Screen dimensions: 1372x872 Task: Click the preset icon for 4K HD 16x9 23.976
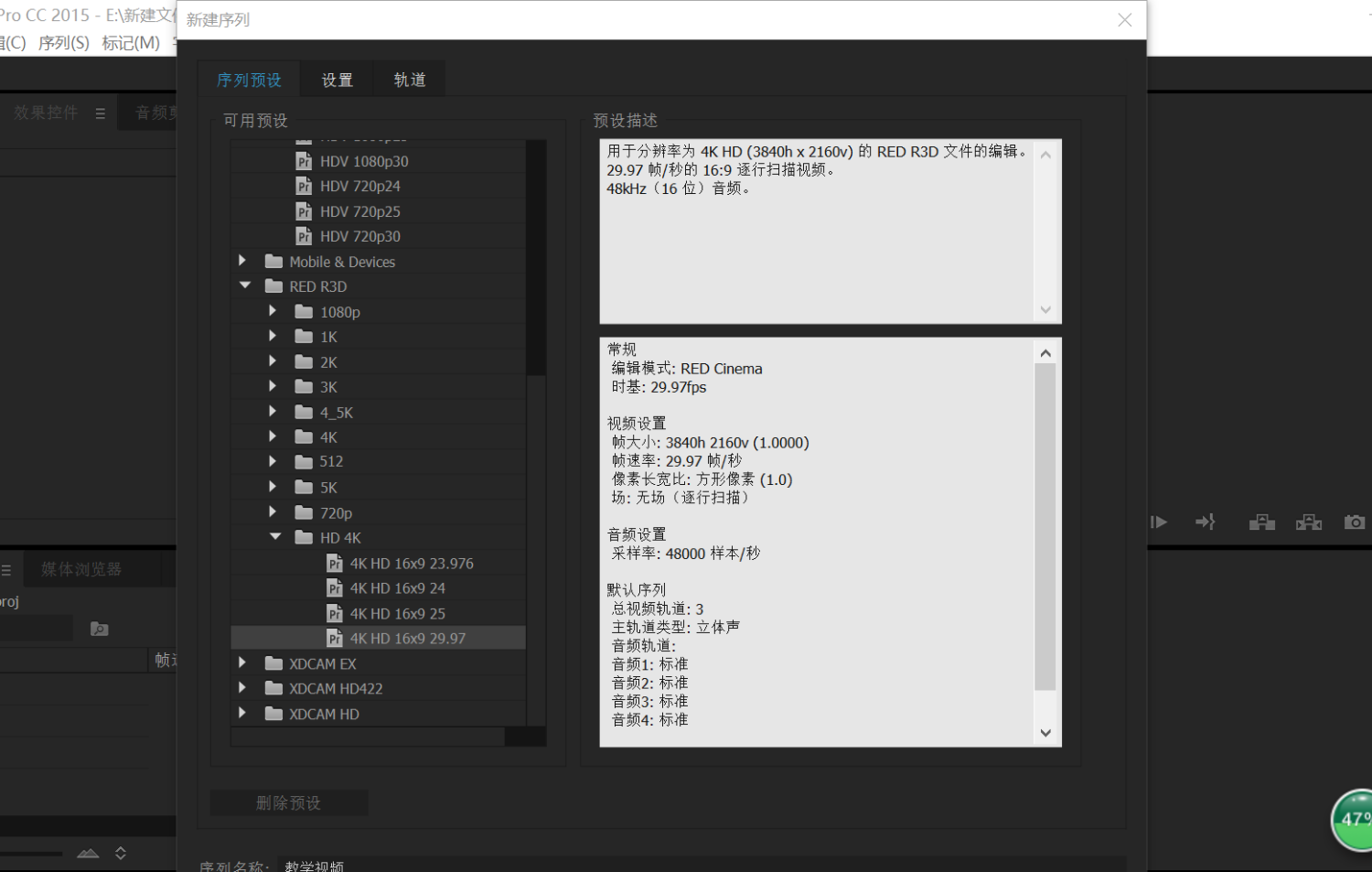click(x=335, y=563)
